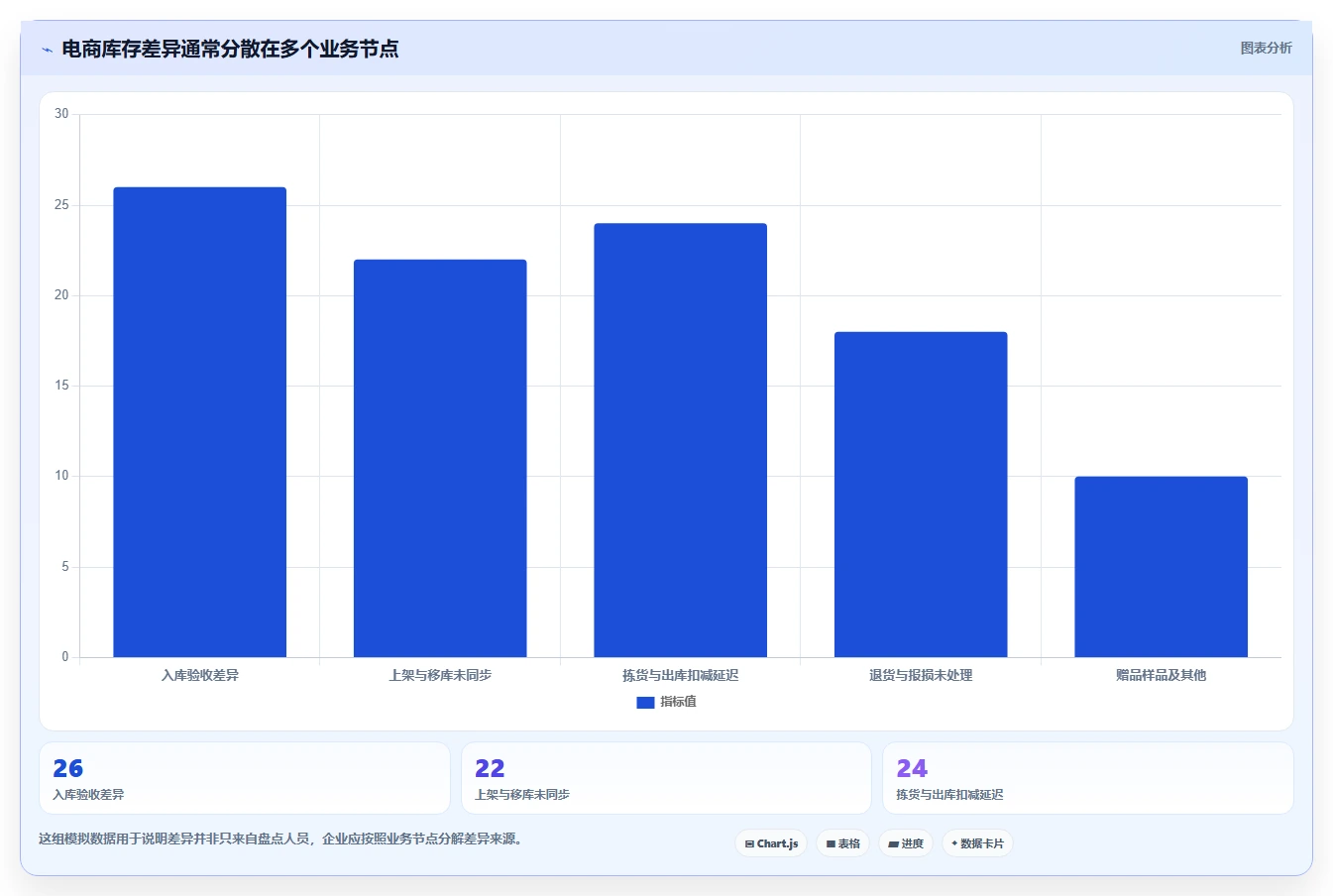Screen dimensions: 1333x896
Task: Open the data card showing 24
Action: 1088,778
